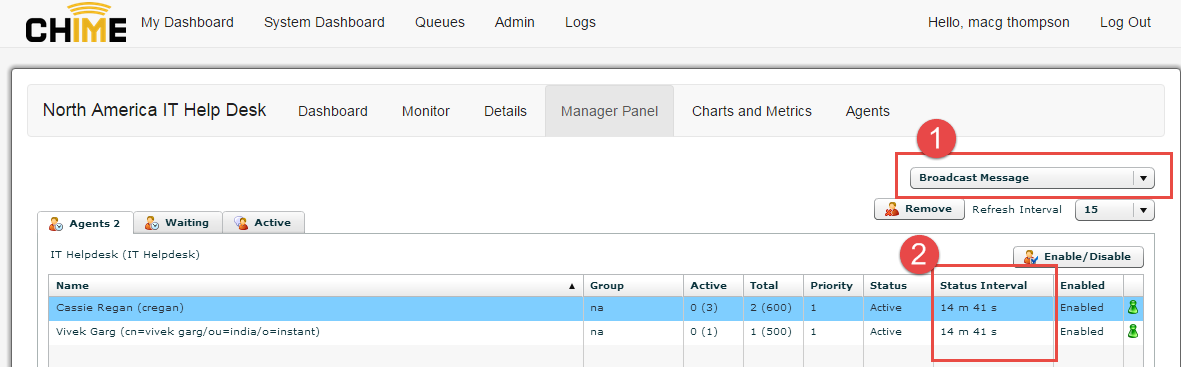
Task: Sort by the Total column header
Action: tap(774, 286)
